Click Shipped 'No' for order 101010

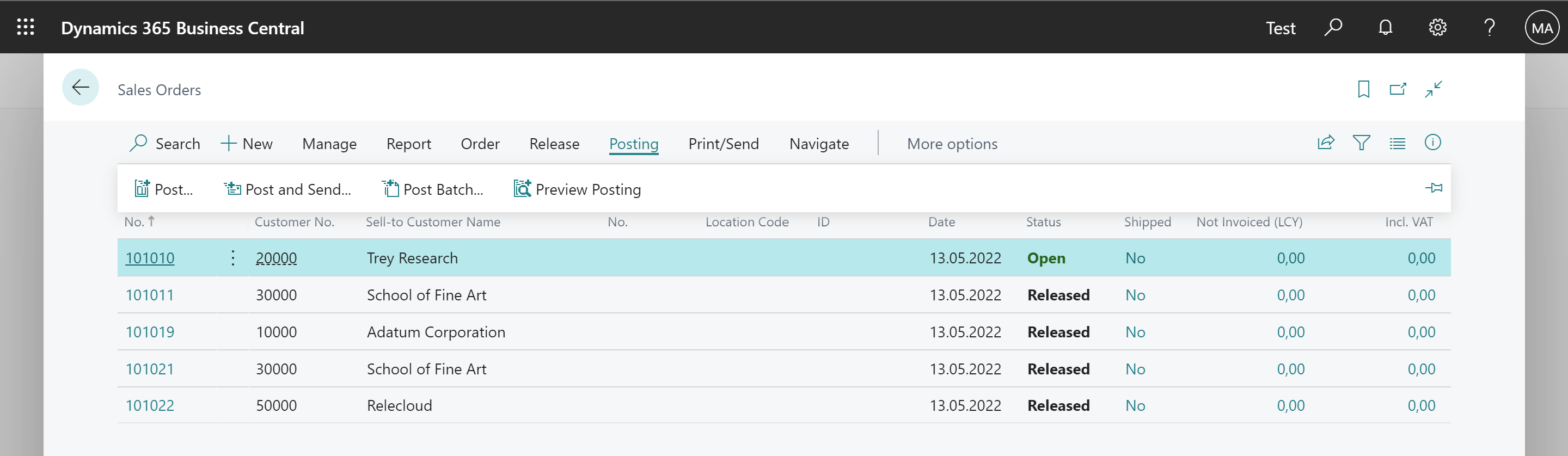1135,258
